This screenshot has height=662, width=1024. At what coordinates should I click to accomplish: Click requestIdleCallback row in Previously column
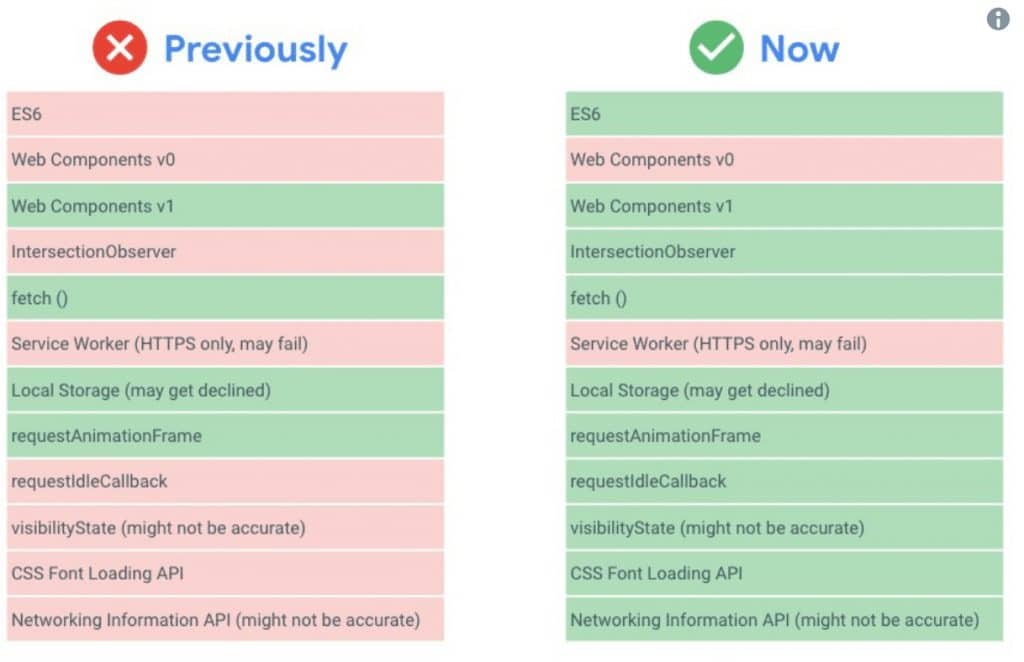pyautogui.click(x=225, y=481)
